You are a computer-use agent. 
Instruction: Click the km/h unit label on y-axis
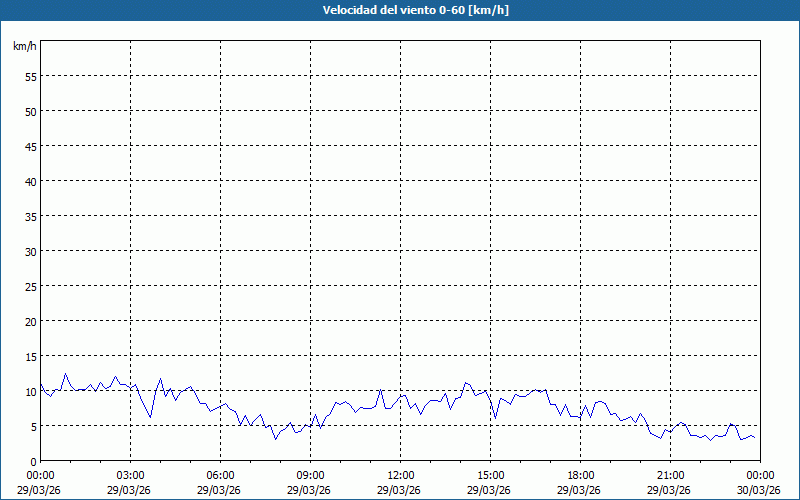[x=24, y=46]
